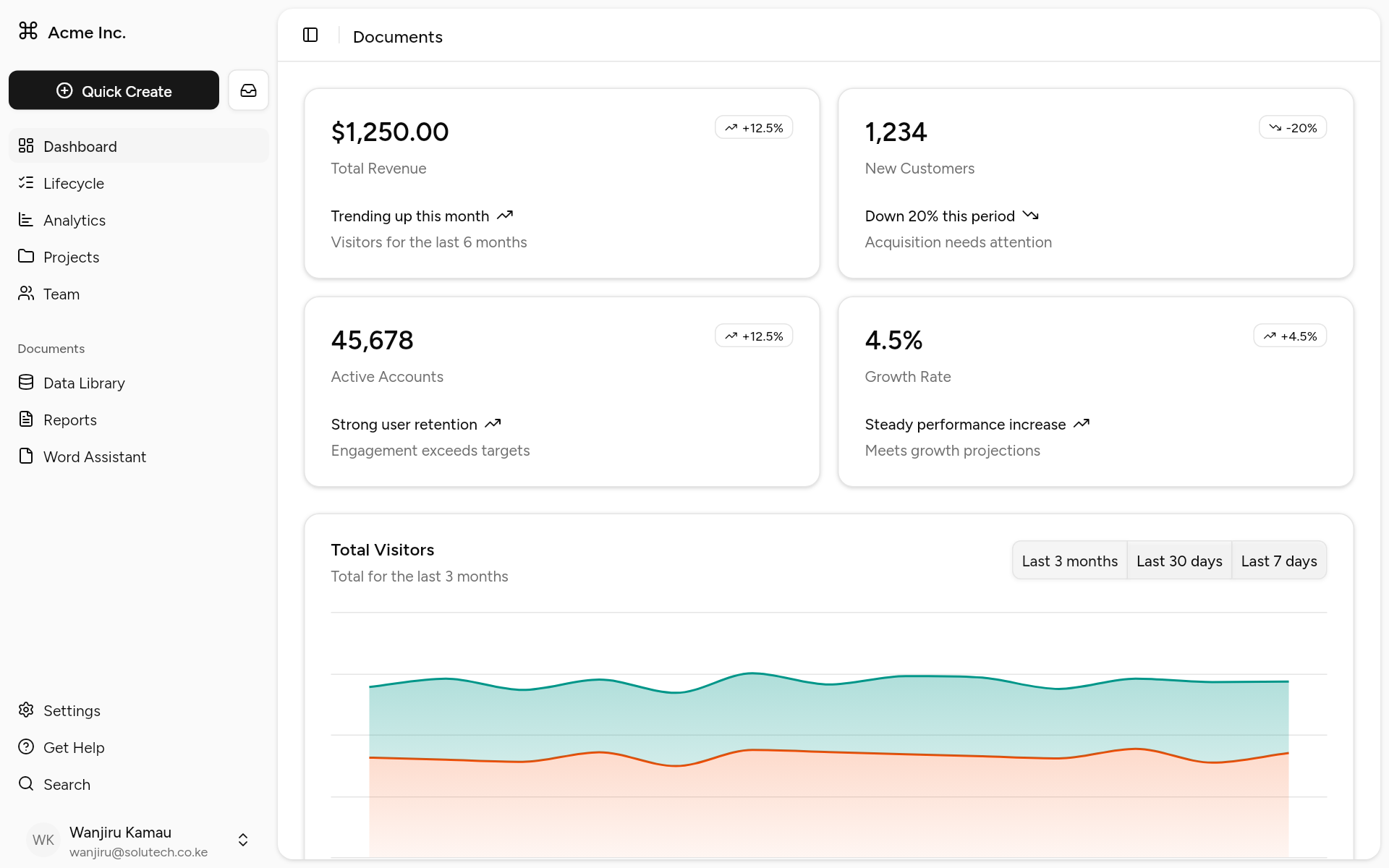
Task: Open the Dashboard menu item
Action: 139,146
